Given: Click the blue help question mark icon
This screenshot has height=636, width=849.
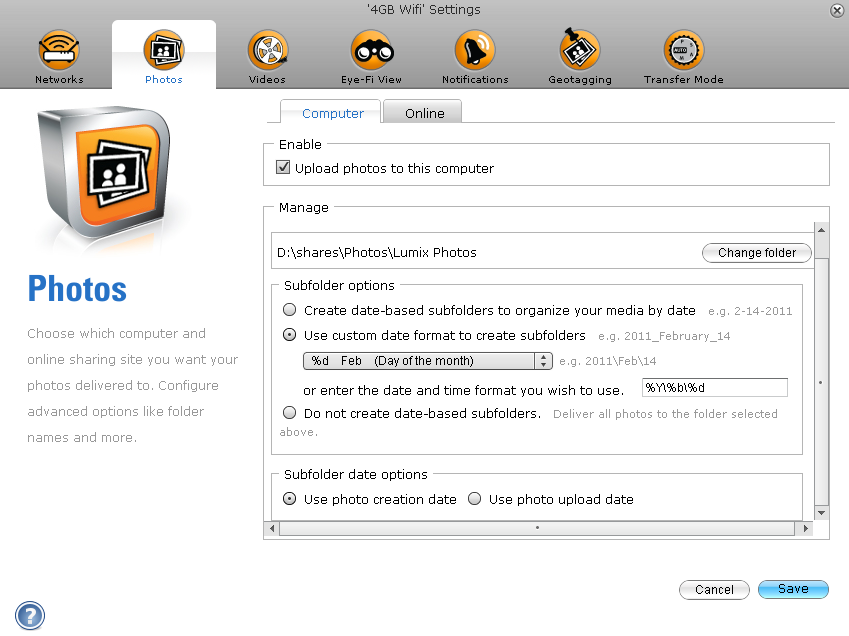Looking at the screenshot, I should pos(30,615).
